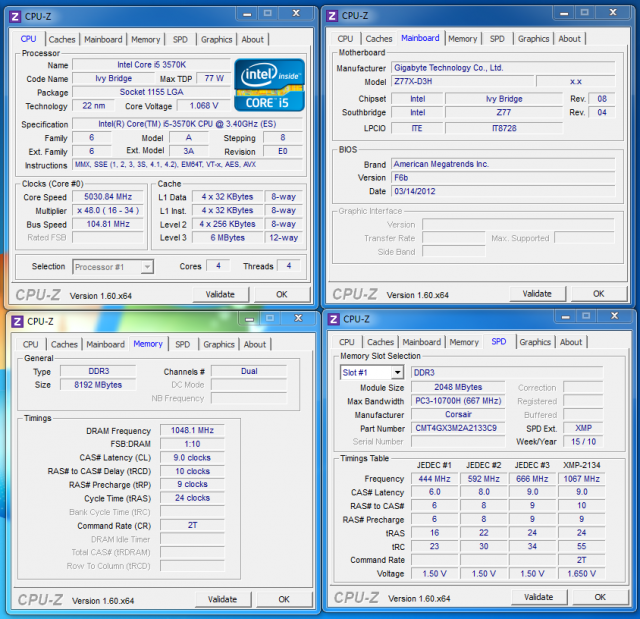Open Mainboard tab in CPU window

(x=103, y=40)
